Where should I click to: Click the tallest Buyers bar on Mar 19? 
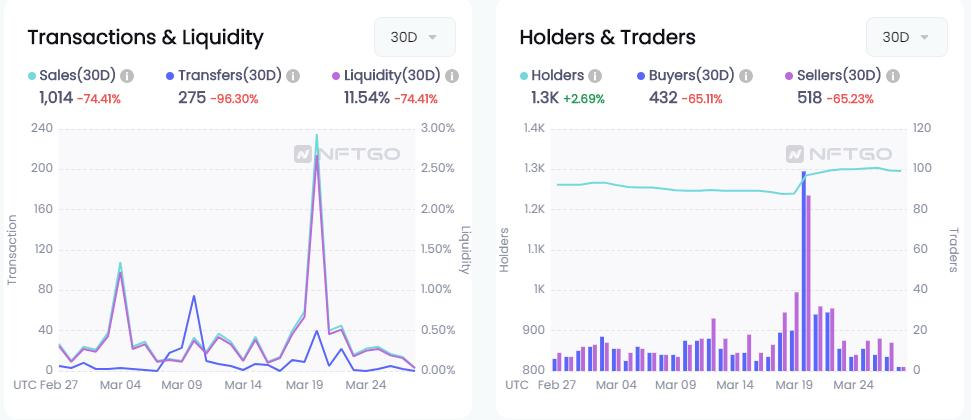click(804, 271)
